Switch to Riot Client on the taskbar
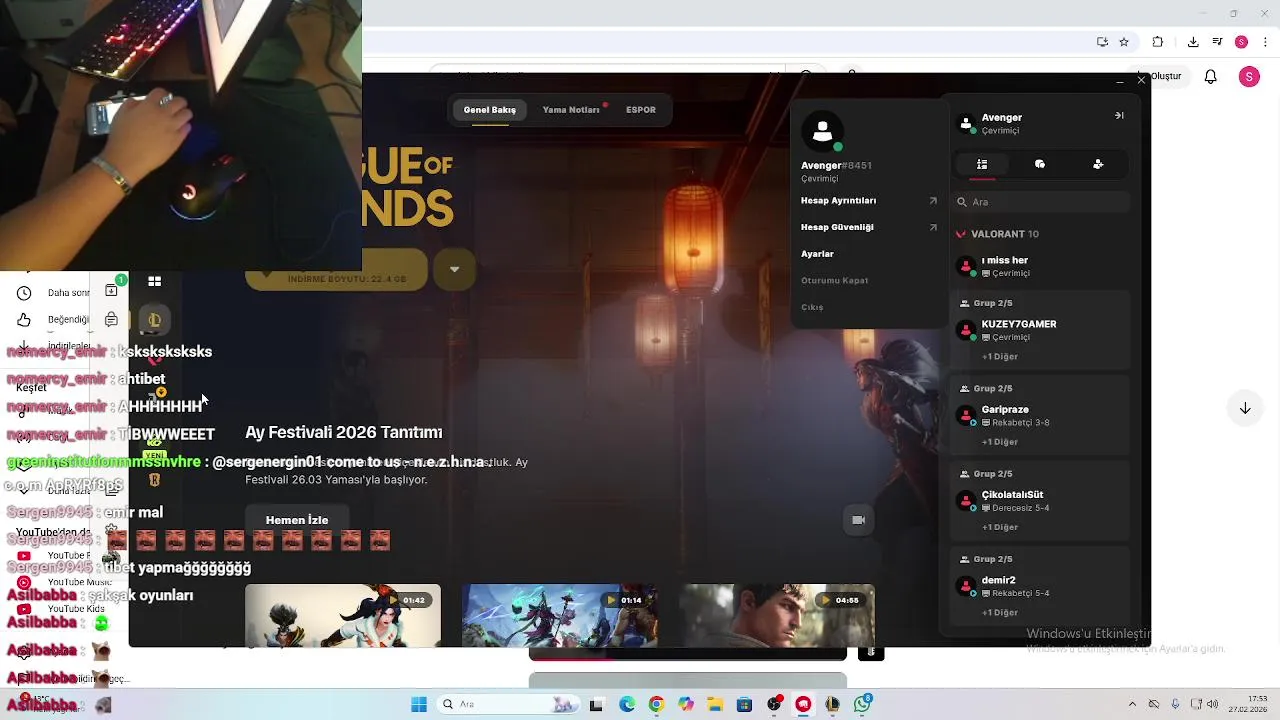The width and height of the screenshot is (1280, 720). (x=803, y=704)
